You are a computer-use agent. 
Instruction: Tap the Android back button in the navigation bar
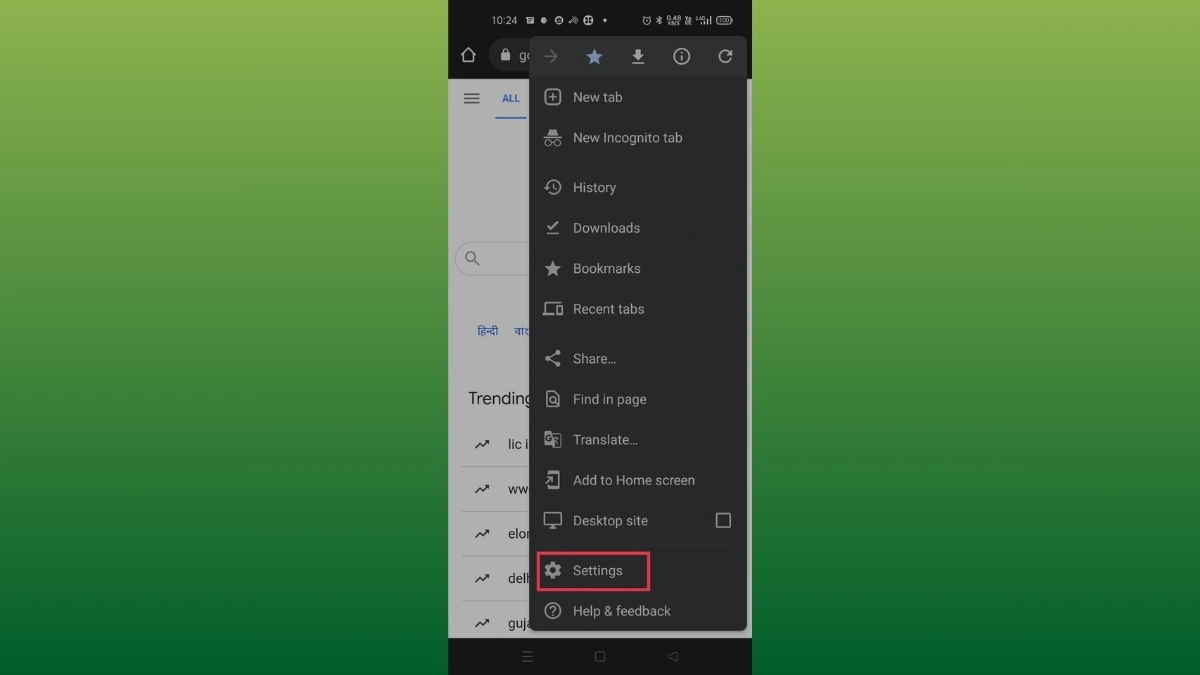click(672, 656)
